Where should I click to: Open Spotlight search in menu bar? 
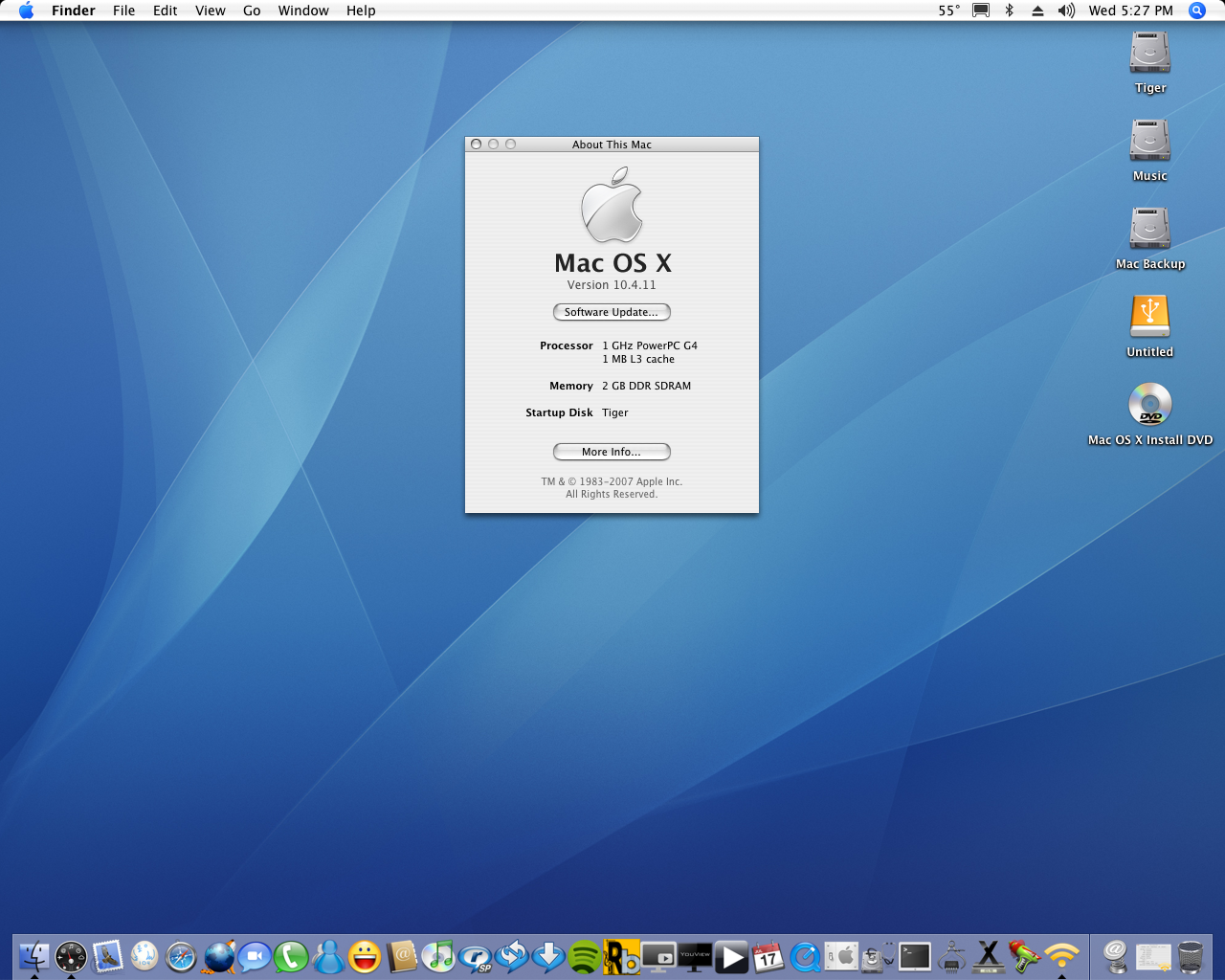pos(1196,11)
